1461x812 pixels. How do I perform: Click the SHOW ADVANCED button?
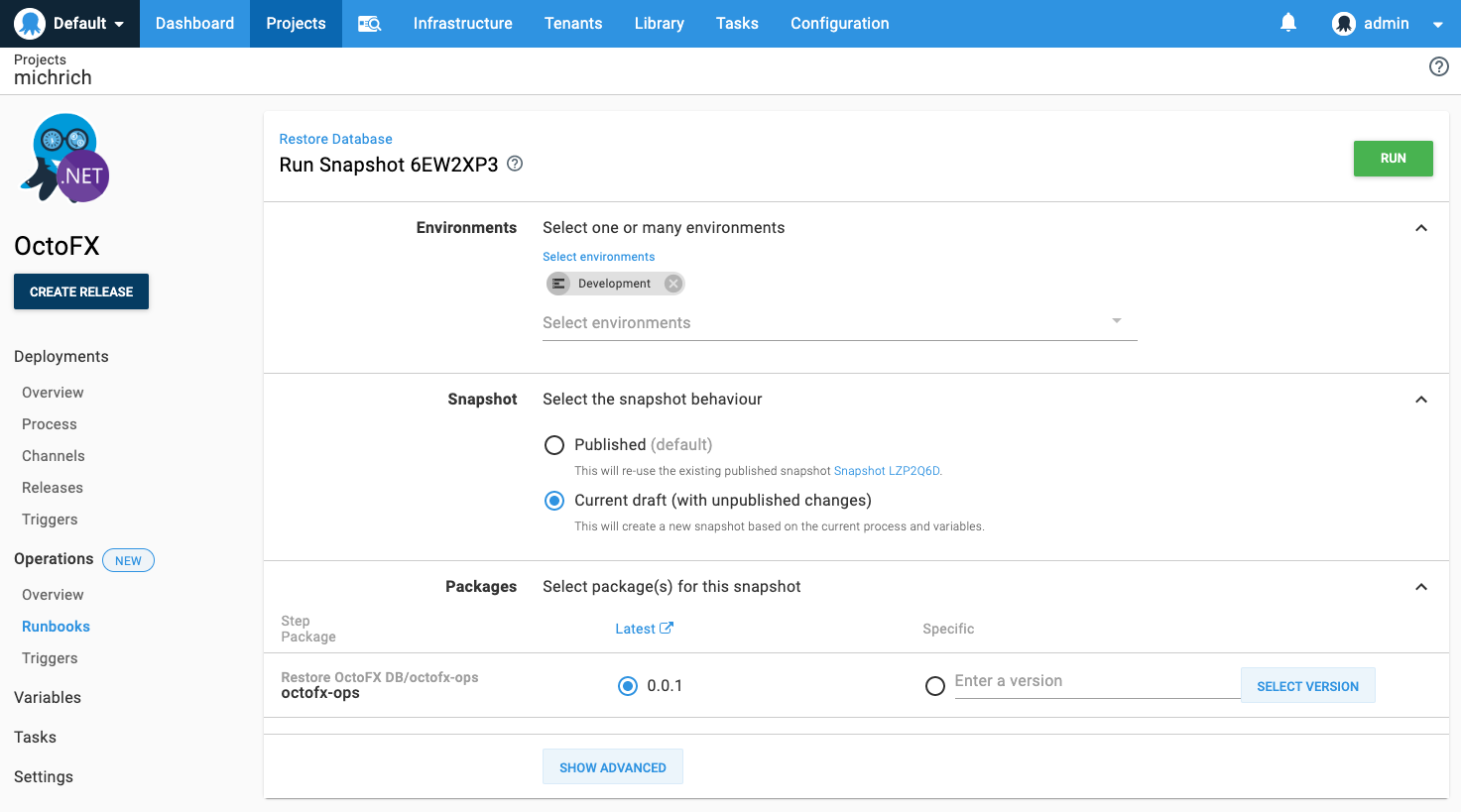612,767
